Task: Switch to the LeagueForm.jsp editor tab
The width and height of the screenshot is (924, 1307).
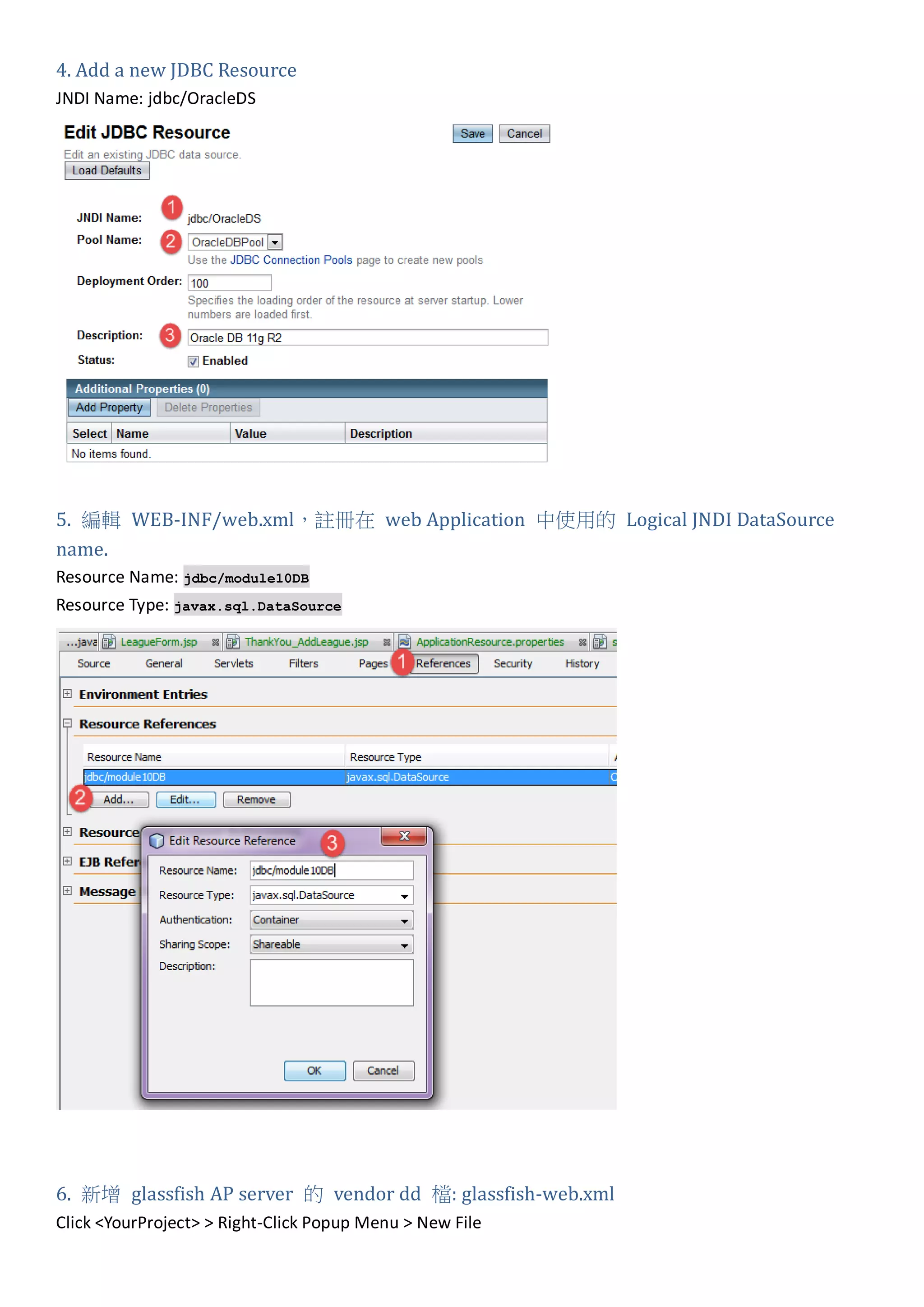Action: point(158,642)
